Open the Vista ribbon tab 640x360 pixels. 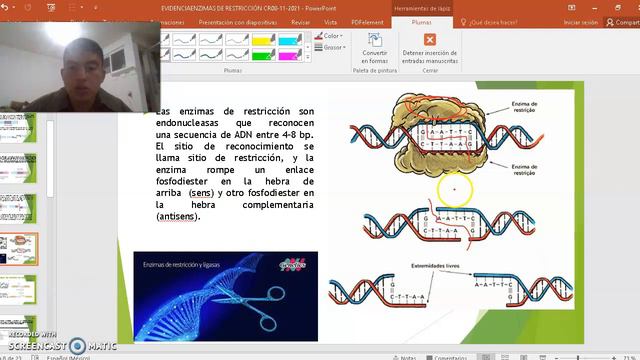330,22
